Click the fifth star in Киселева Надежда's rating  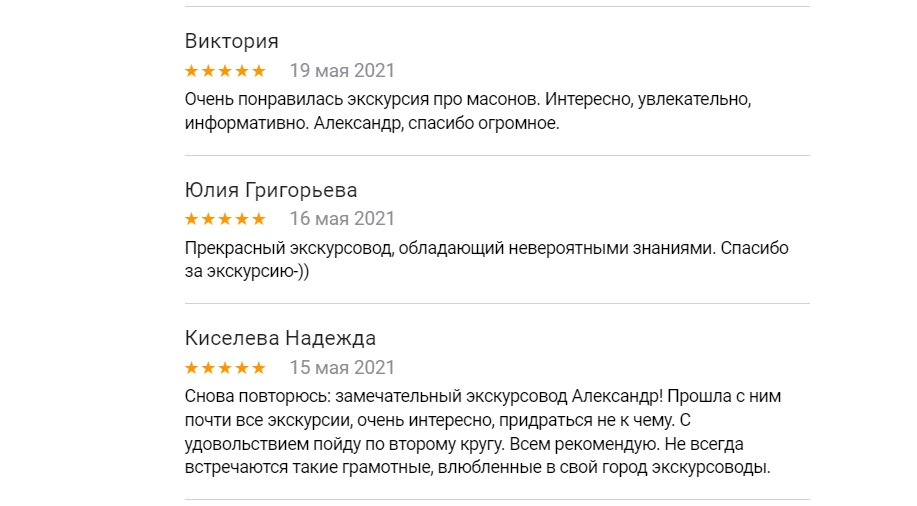[259, 367]
